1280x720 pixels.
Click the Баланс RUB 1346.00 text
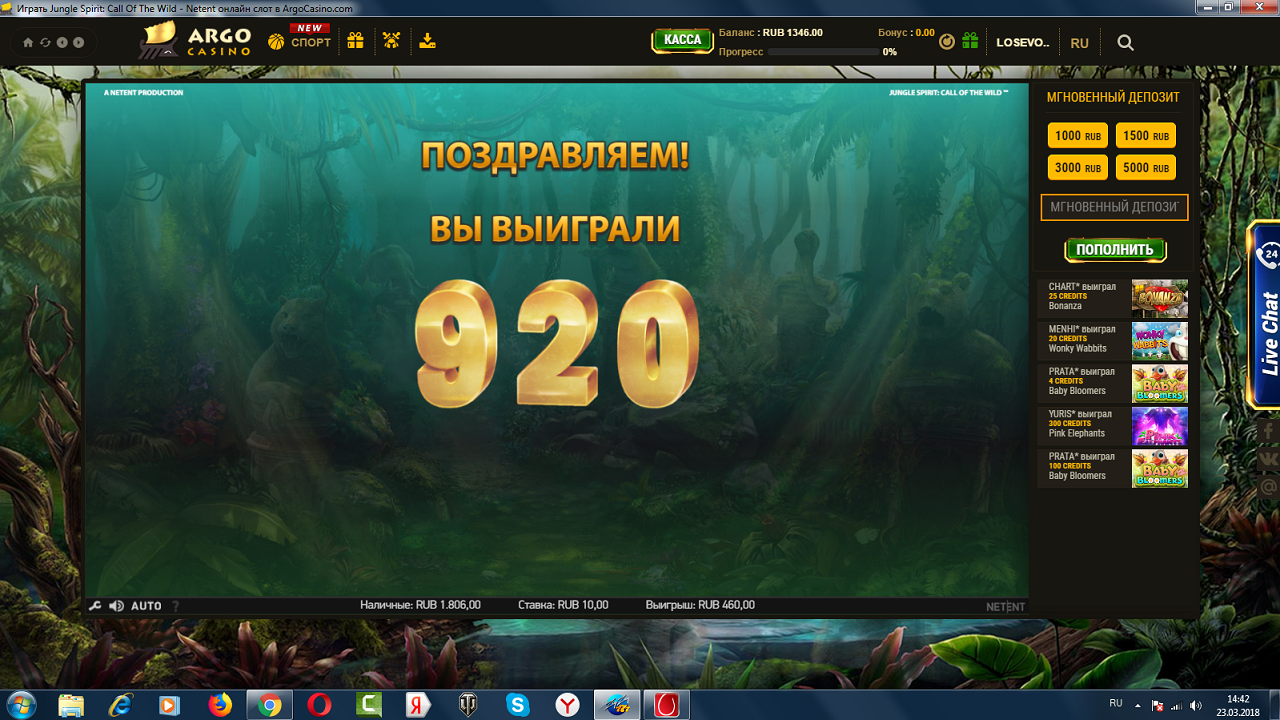point(770,33)
